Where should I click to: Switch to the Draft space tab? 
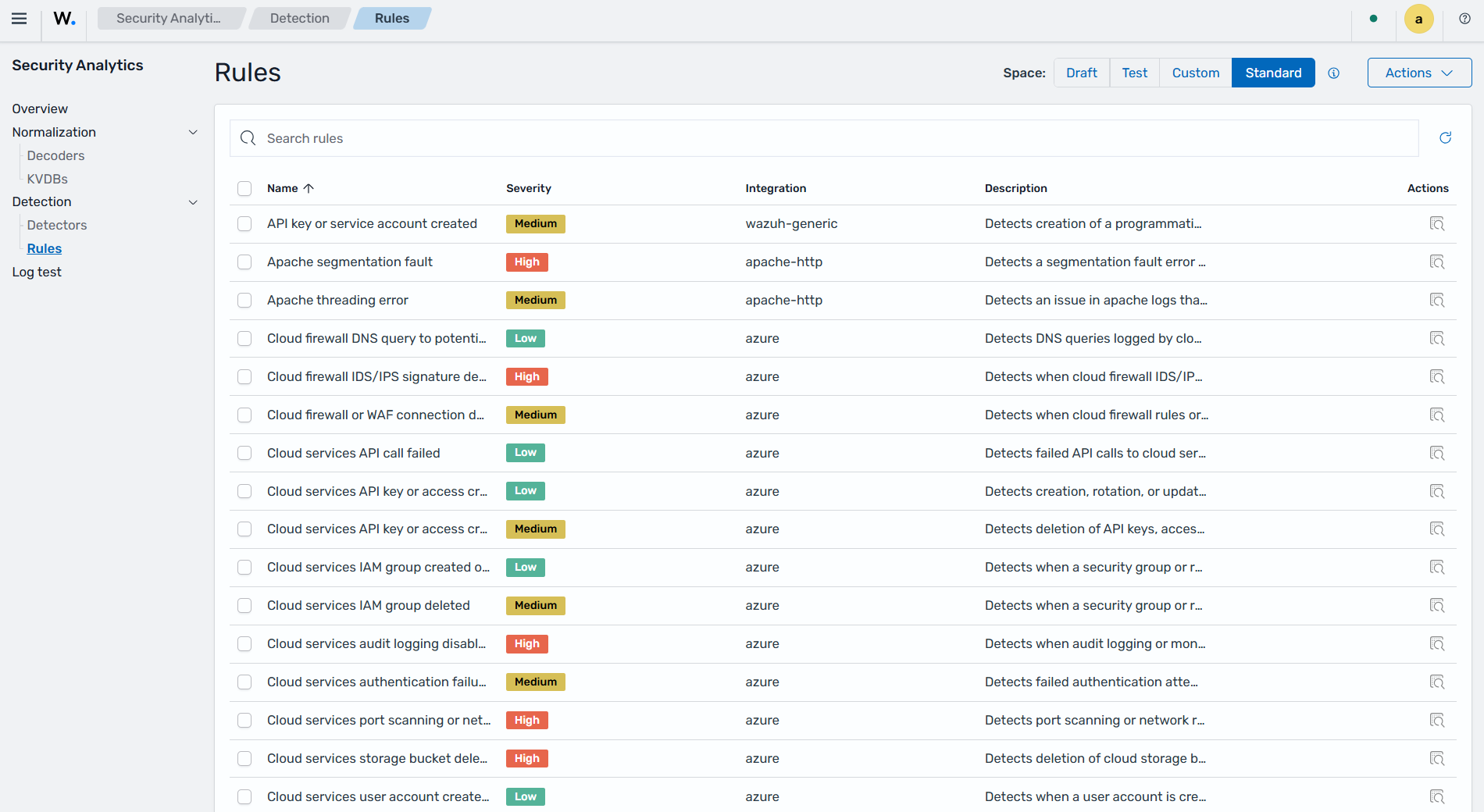pos(1082,73)
